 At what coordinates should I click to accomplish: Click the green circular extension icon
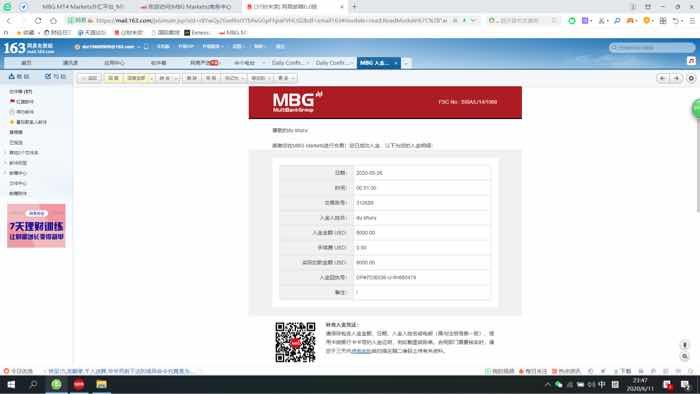(572, 21)
